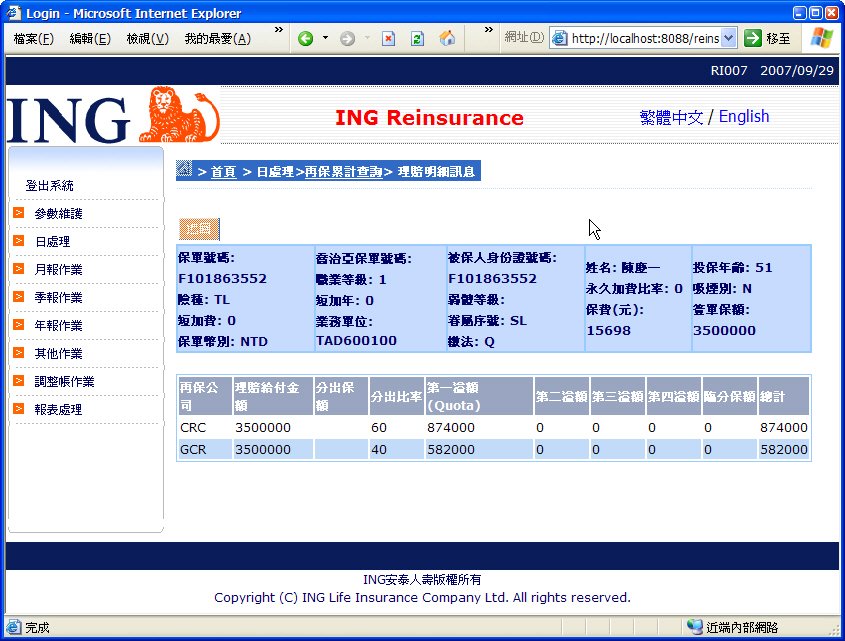Click 登出系統 in the sidebar
845x641 pixels.
[x=50, y=186]
